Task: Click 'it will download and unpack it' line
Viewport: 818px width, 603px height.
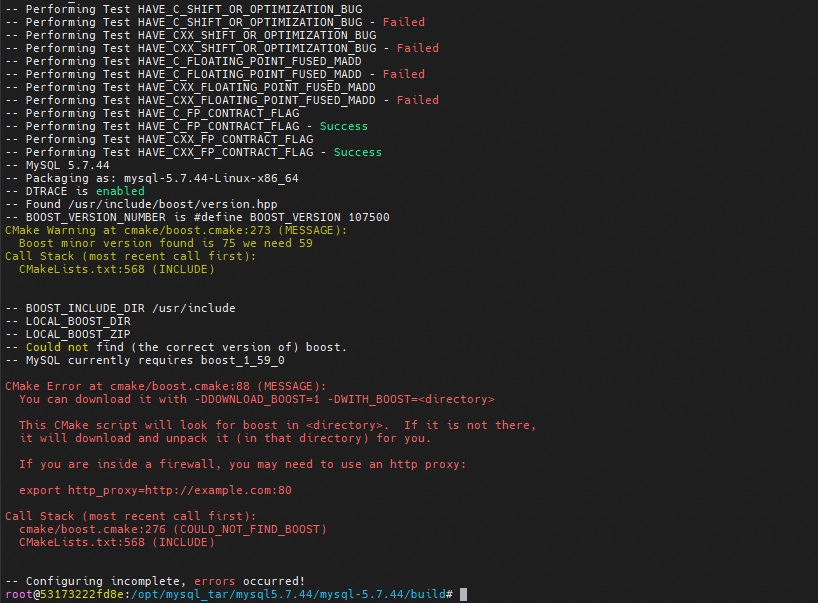Action: 225,439
